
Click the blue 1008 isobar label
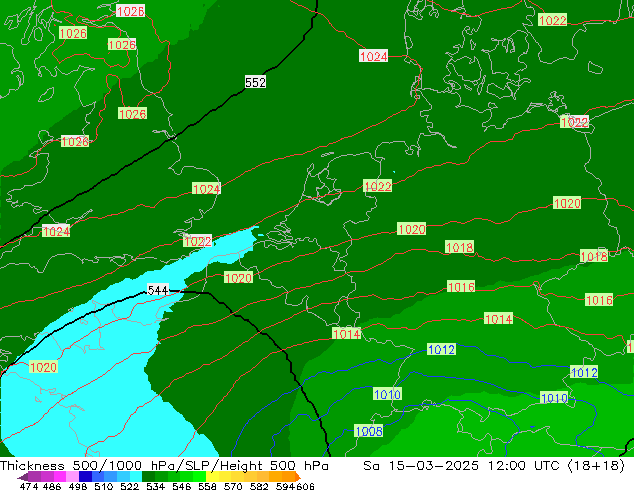tap(369, 431)
